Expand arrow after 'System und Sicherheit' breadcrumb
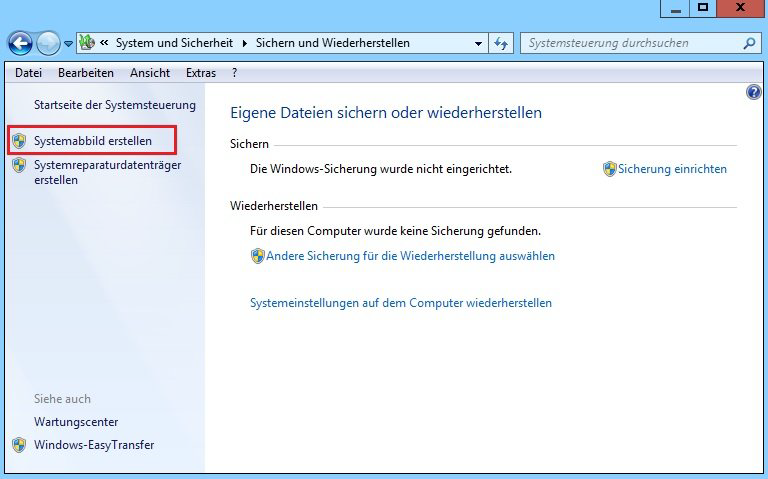768x479 pixels. point(245,43)
